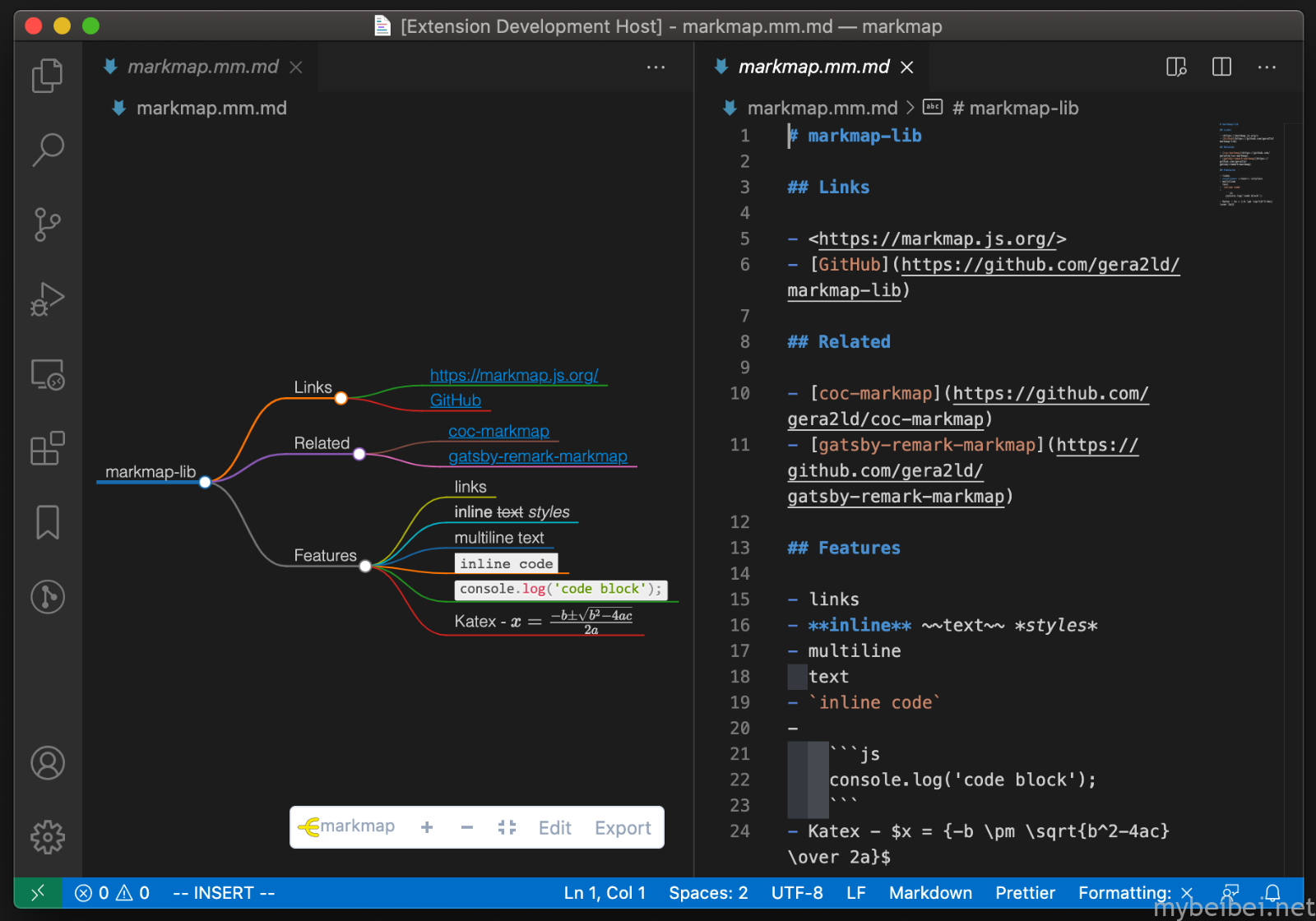
Task: Click the '# markmap-lib' heading on line 1
Action: 855,136
